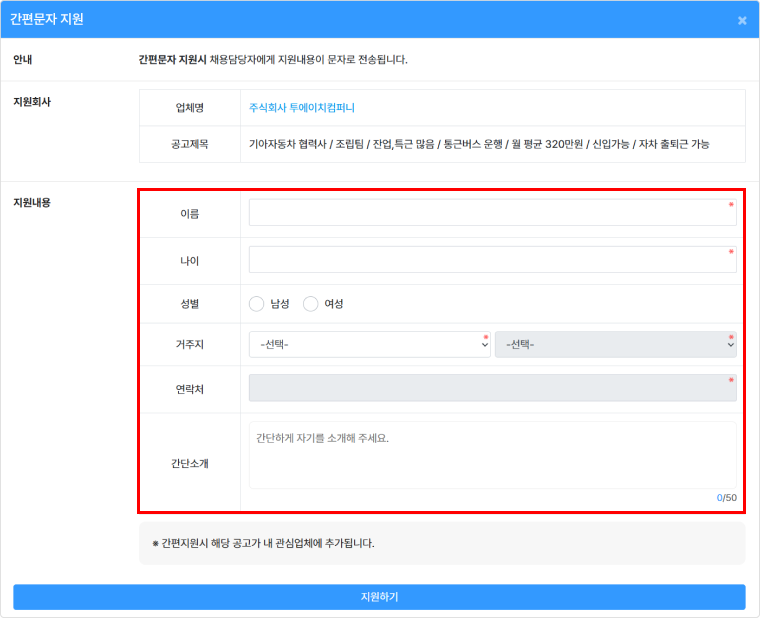Viewport: 760px width, 618px height.
Task: Click the 0/50 character counter
Action: point(726,498)
